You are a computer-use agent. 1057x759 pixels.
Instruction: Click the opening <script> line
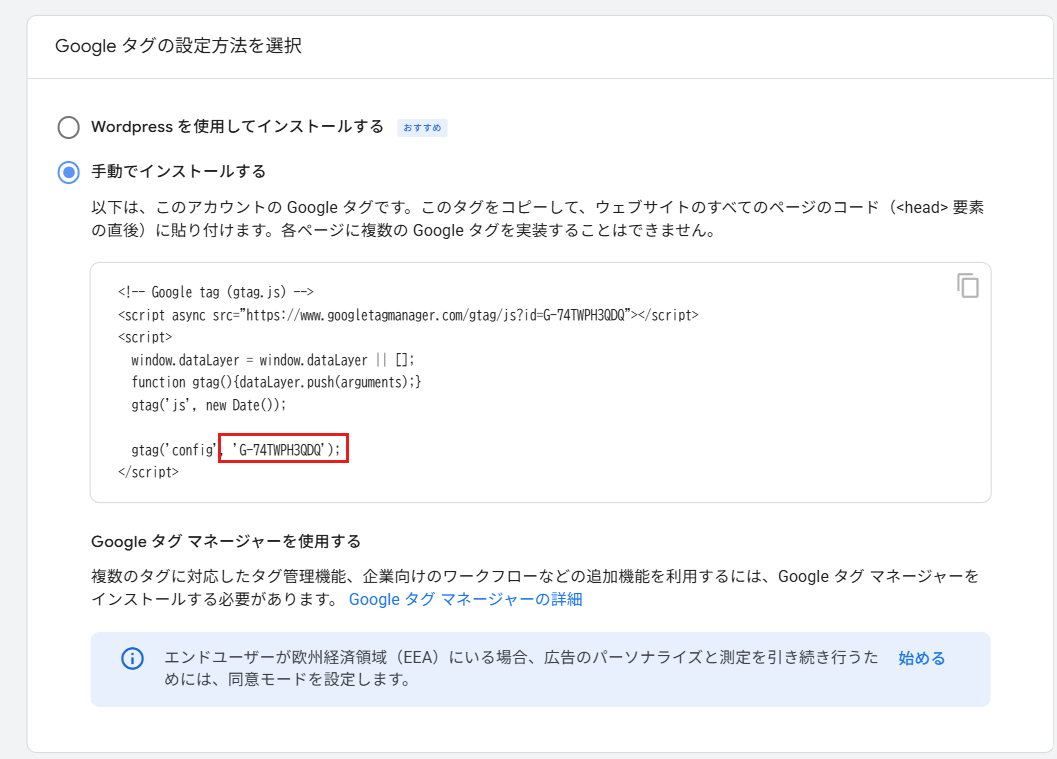click(x=145, y=337)
